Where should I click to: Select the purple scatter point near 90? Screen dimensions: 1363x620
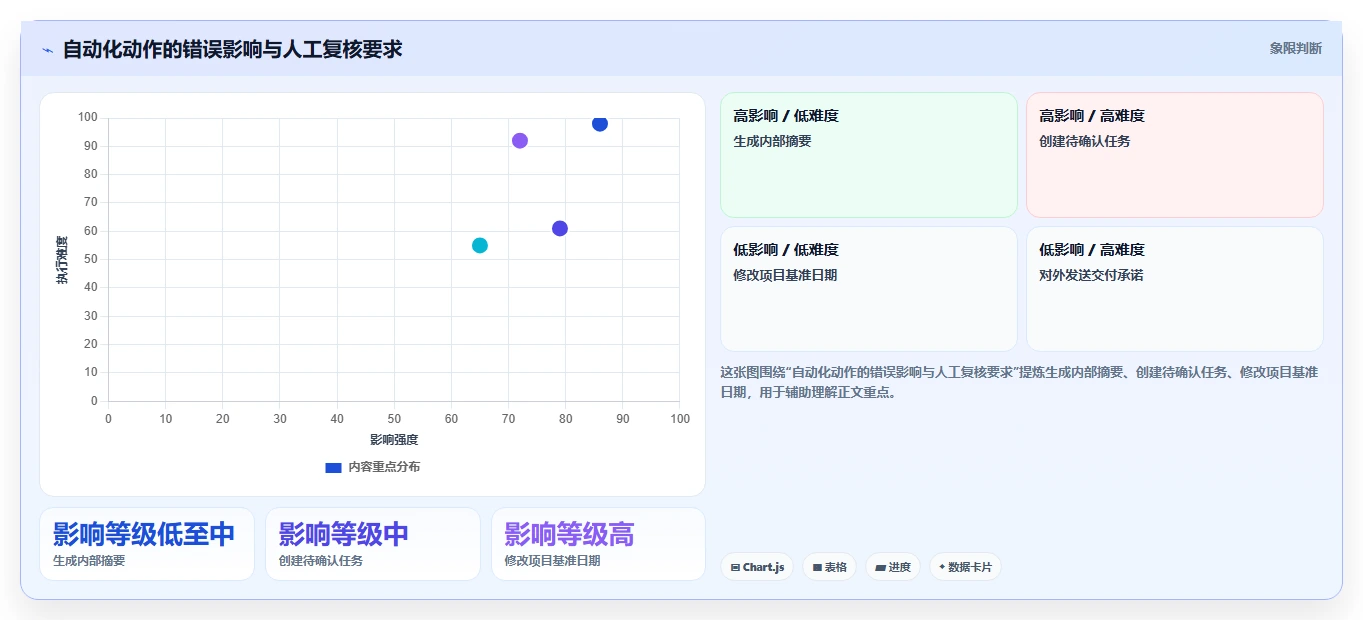[520, 141]
